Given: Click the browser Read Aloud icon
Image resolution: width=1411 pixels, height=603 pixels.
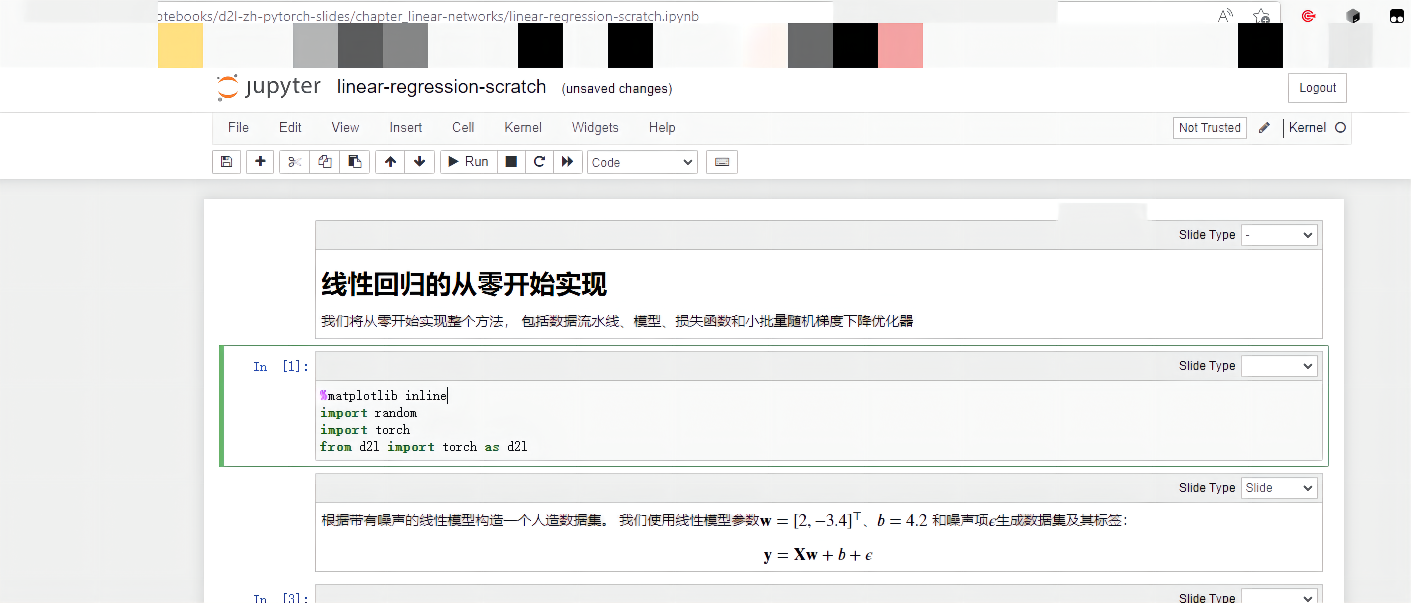Looking at the screenshot, I should pos(1225,16).
